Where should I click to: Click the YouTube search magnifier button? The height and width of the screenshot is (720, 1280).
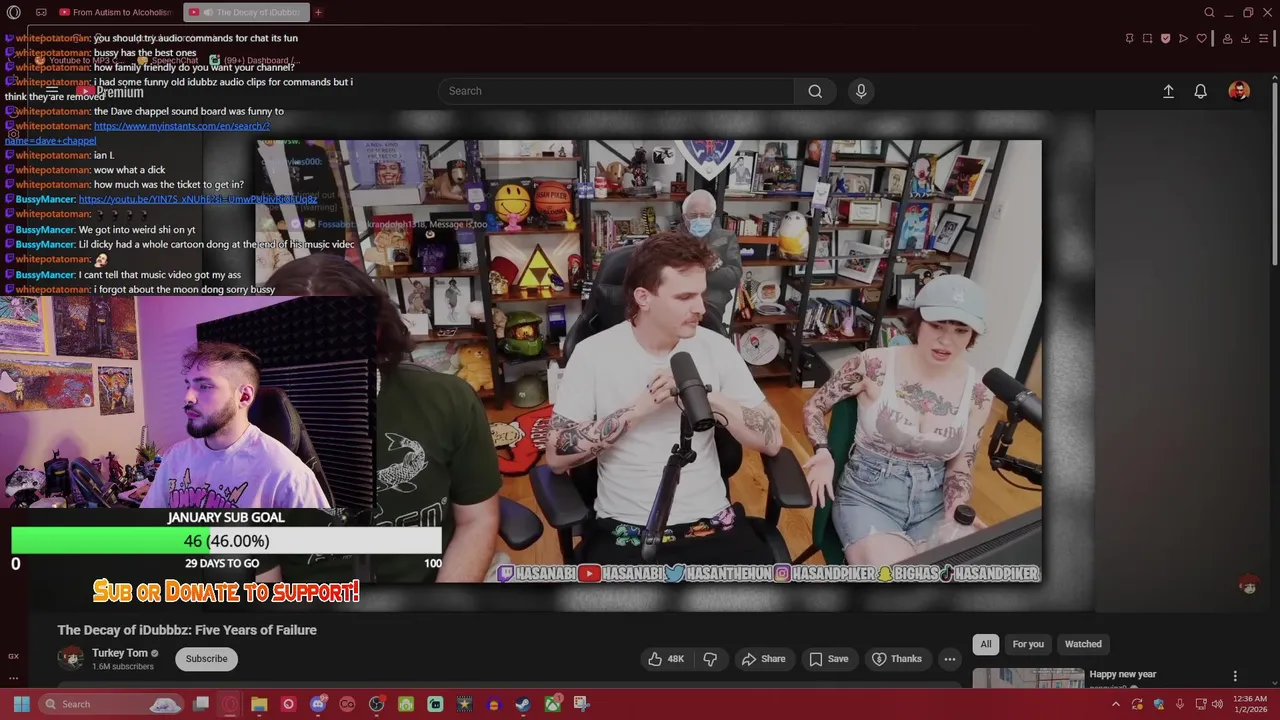[815, 91]
